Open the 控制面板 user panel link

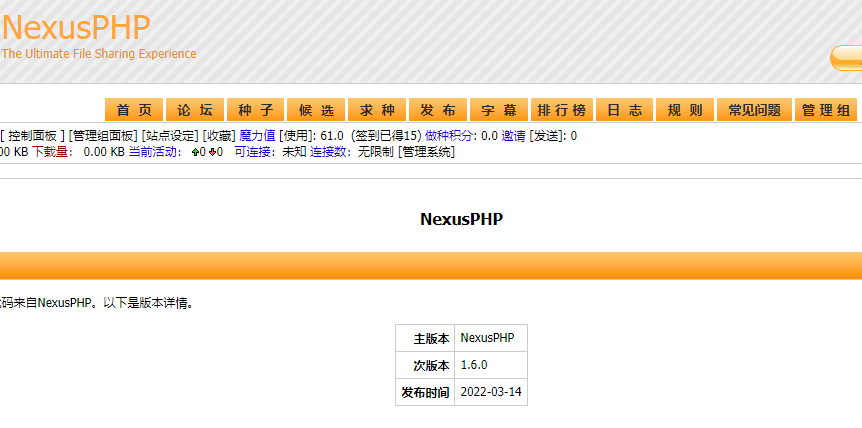[x=32, y=136]
